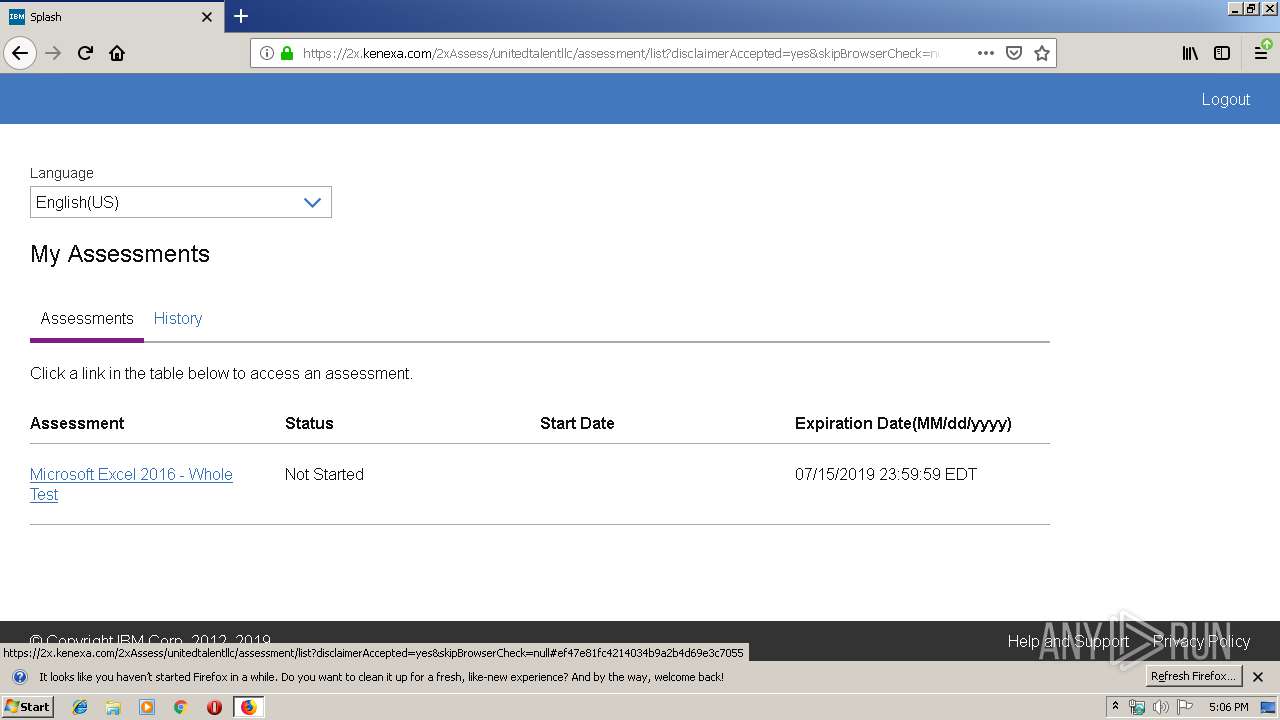
Task: Click the volume speaker tray icon
Action: 1160,707
